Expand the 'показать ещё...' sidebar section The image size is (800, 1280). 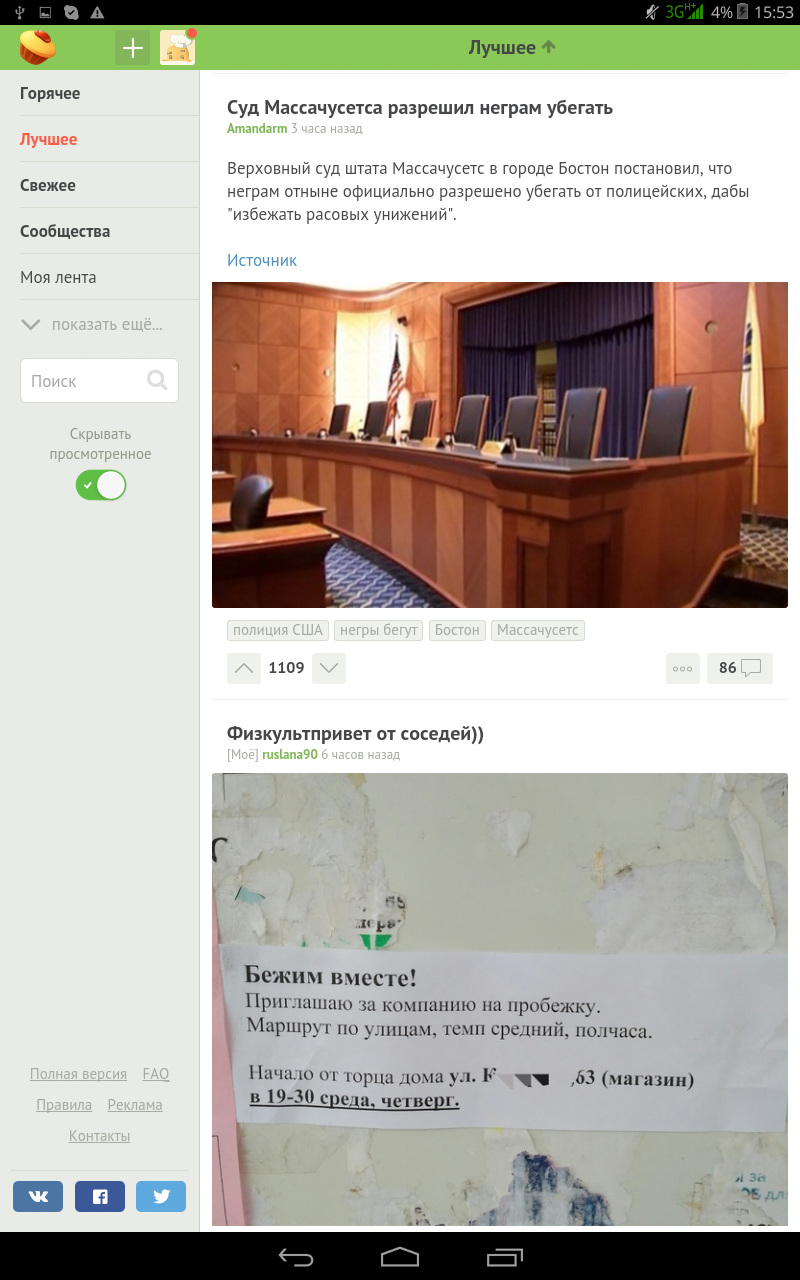pos(93,324)
